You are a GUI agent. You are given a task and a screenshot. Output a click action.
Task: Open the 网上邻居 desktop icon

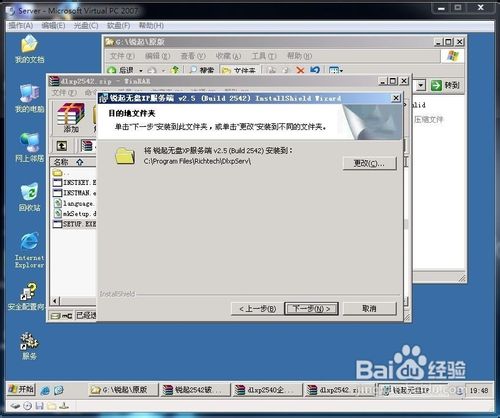pos(29,147)
